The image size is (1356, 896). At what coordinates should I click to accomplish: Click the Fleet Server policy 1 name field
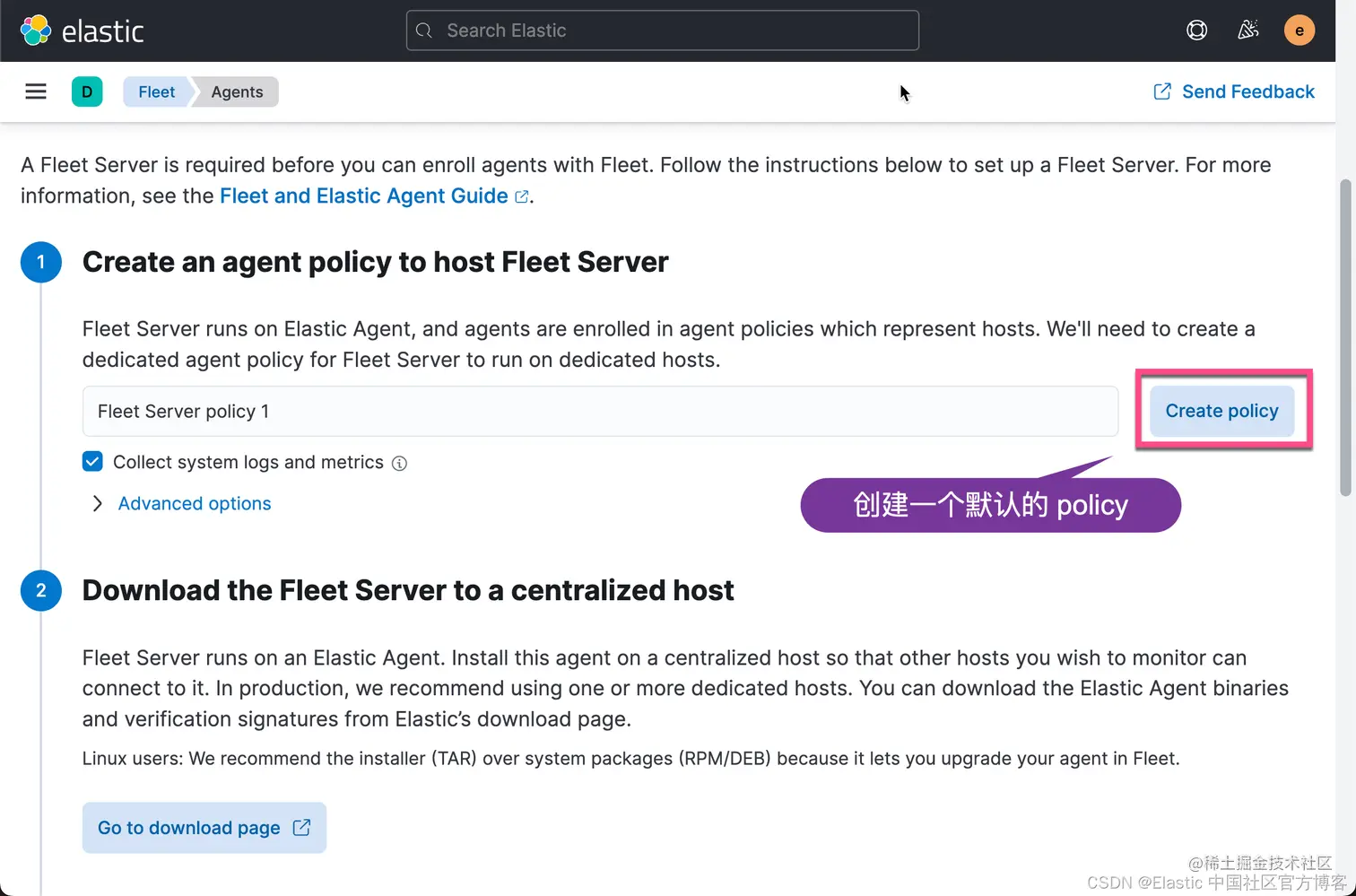point(600,412)
